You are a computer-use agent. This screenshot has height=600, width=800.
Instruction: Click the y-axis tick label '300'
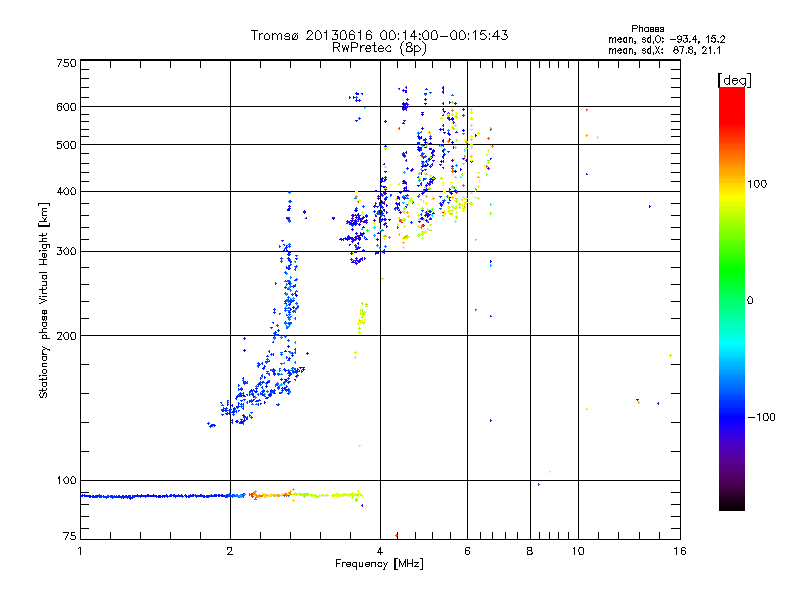66,251
